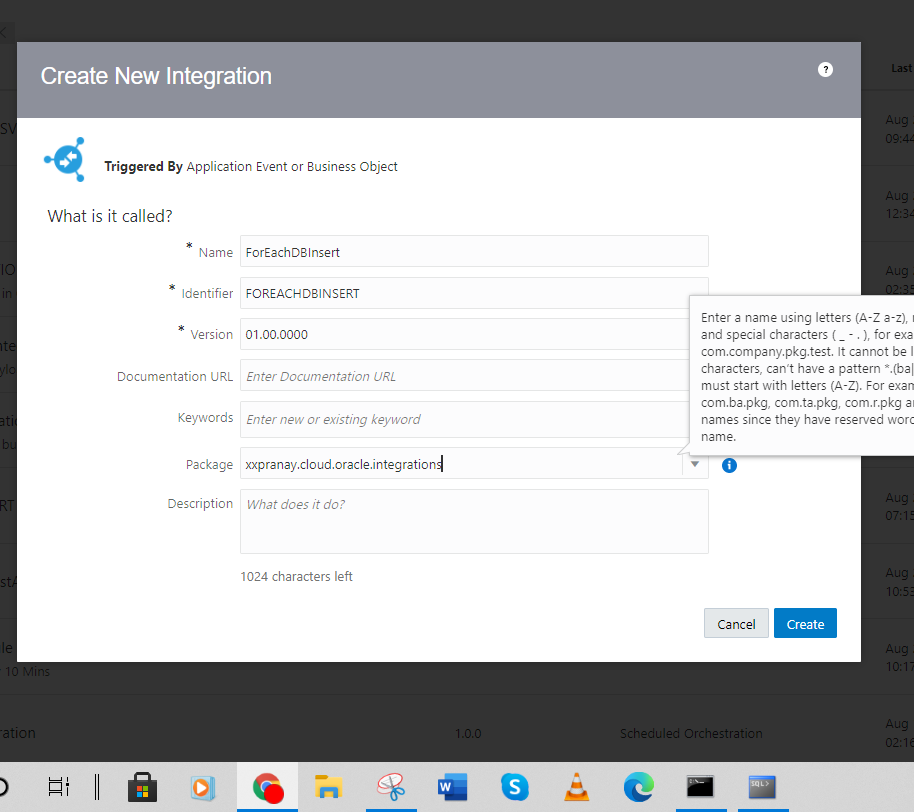Image resolution: width=914 pixels, height=812 pixels.
Task: Open Microsoft Word from the taskbar
Action: [452, 787]
